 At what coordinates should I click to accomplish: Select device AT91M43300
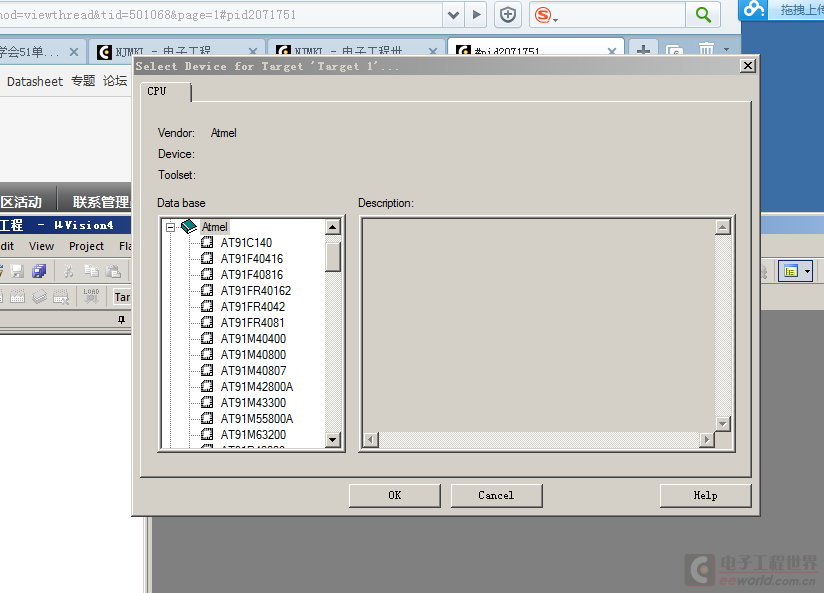(253, 403)
